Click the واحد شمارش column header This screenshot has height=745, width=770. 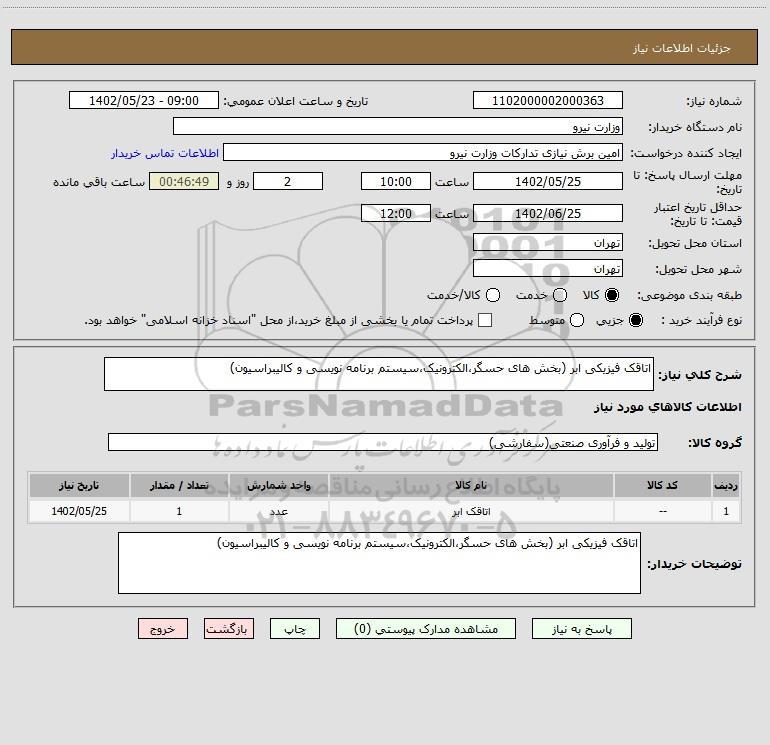tap(278, 485)
